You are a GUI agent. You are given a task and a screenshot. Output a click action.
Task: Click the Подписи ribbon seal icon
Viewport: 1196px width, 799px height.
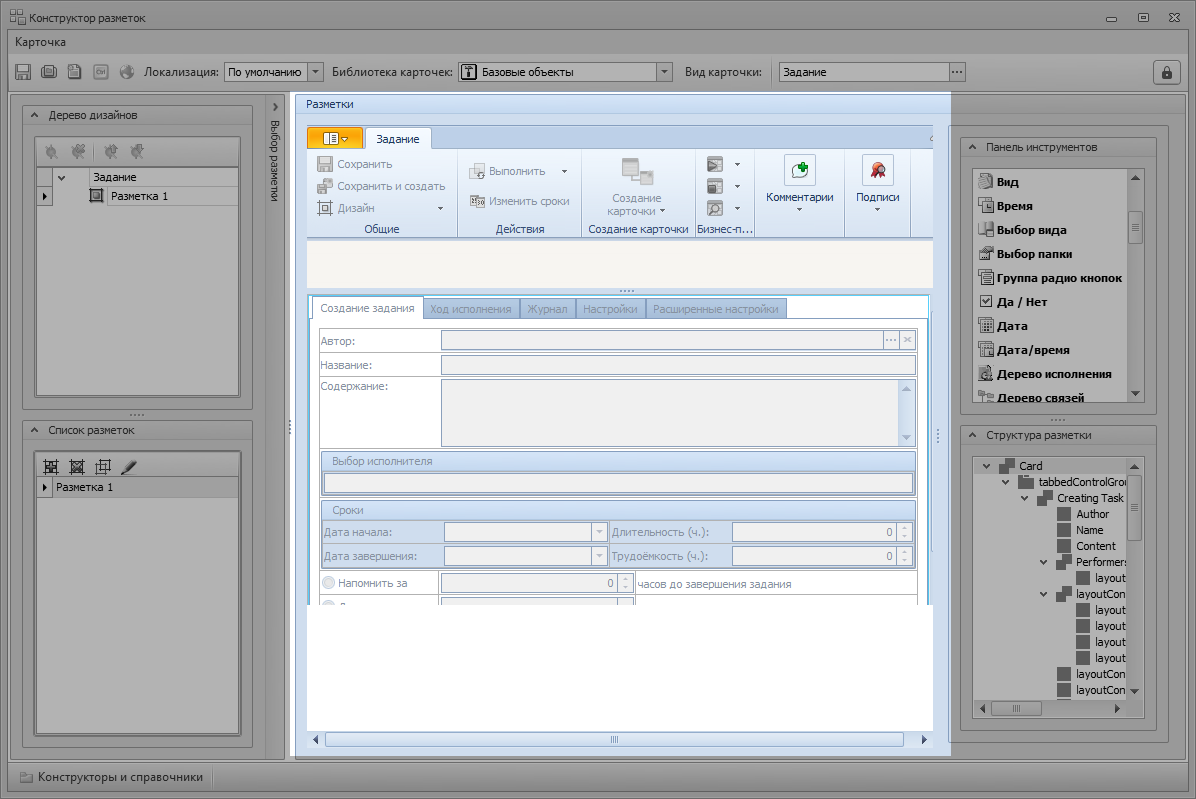(877, 170)
